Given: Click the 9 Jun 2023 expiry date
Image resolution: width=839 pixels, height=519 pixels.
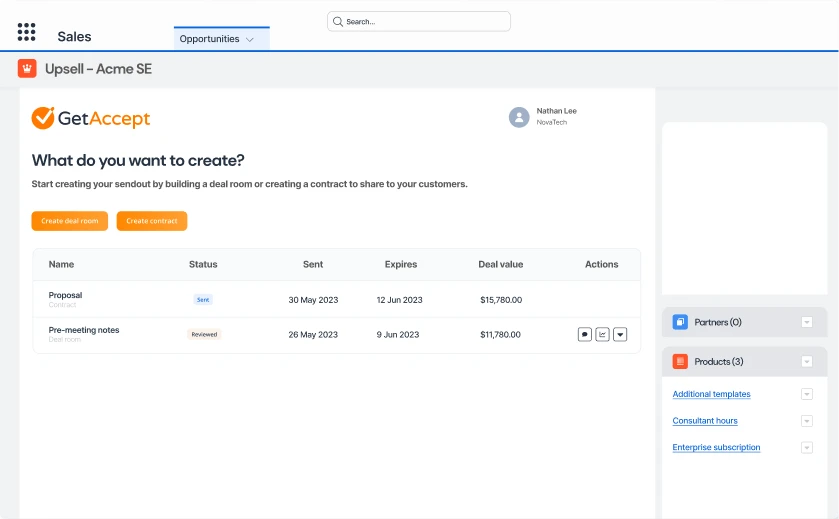Looking at the screenshot, I should 398,335.
